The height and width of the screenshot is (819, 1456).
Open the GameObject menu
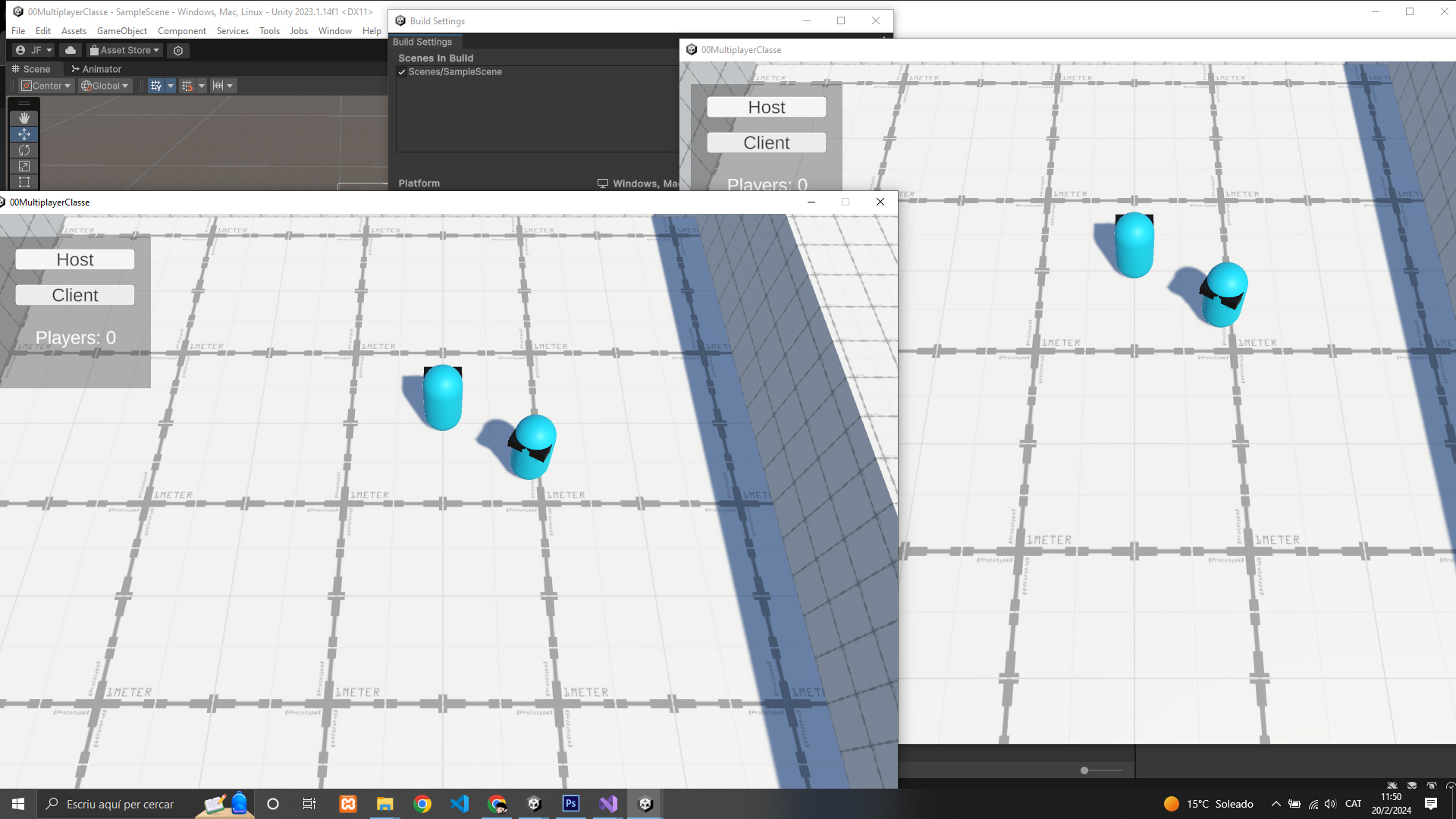121,31
